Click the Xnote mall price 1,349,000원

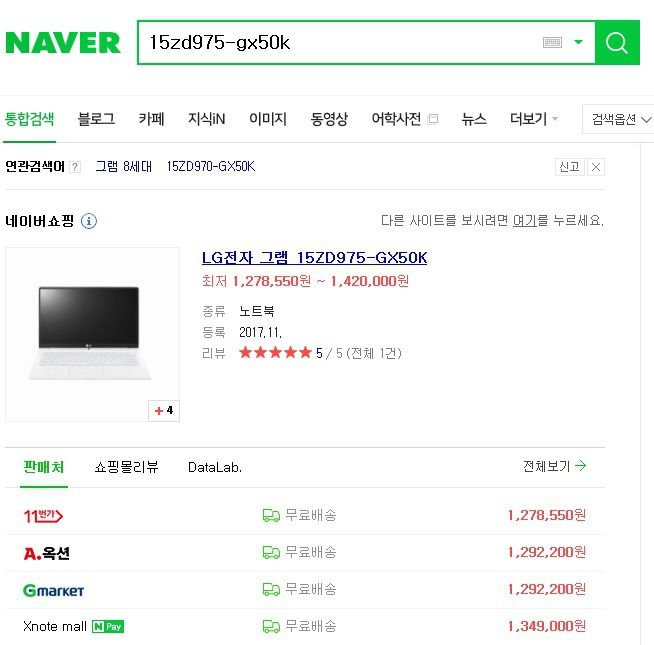tap(546, 626)
